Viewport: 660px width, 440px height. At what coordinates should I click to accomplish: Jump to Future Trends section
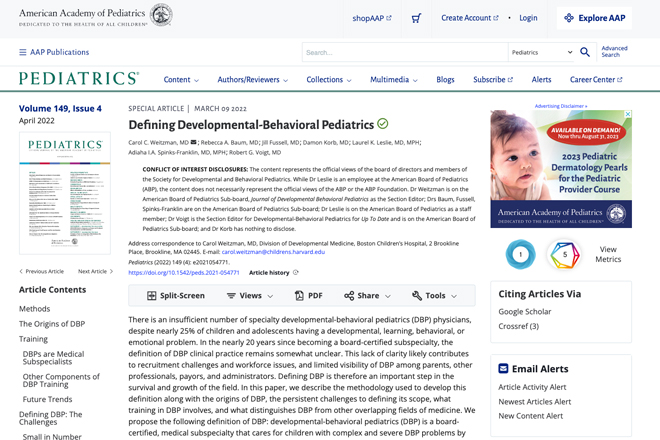point(48,399)
